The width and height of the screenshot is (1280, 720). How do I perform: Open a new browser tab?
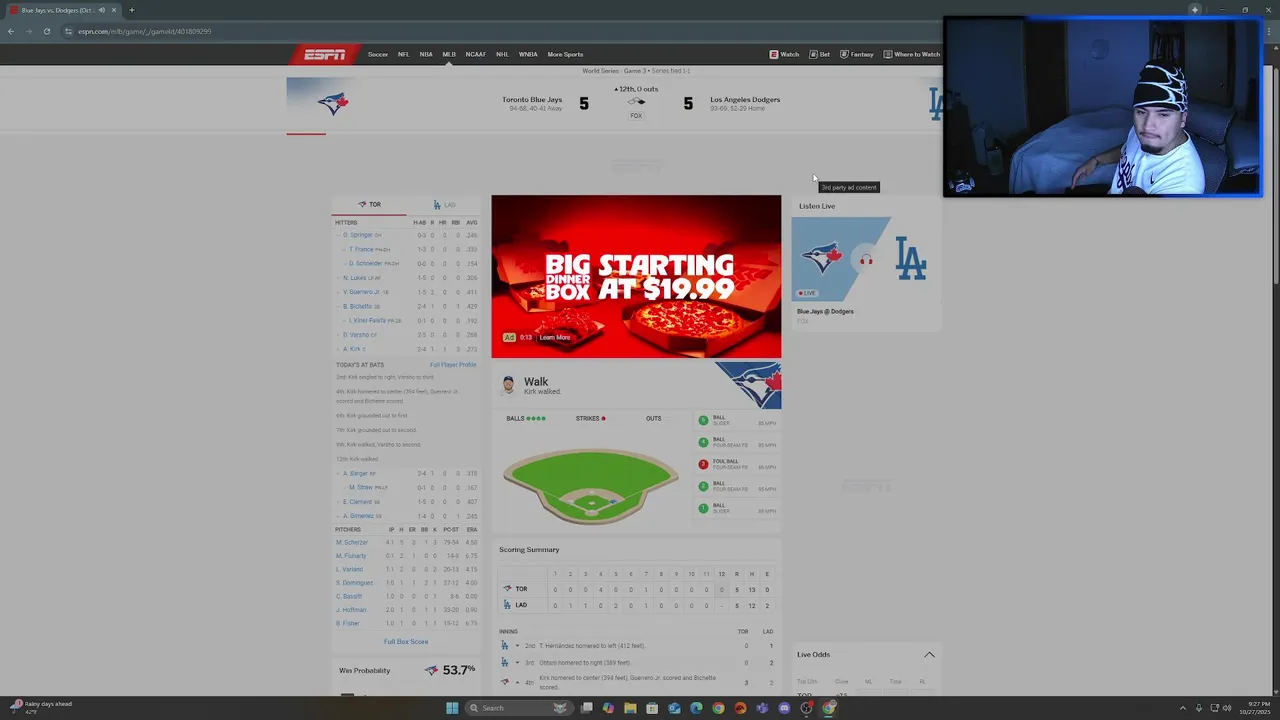click(131, 10)
